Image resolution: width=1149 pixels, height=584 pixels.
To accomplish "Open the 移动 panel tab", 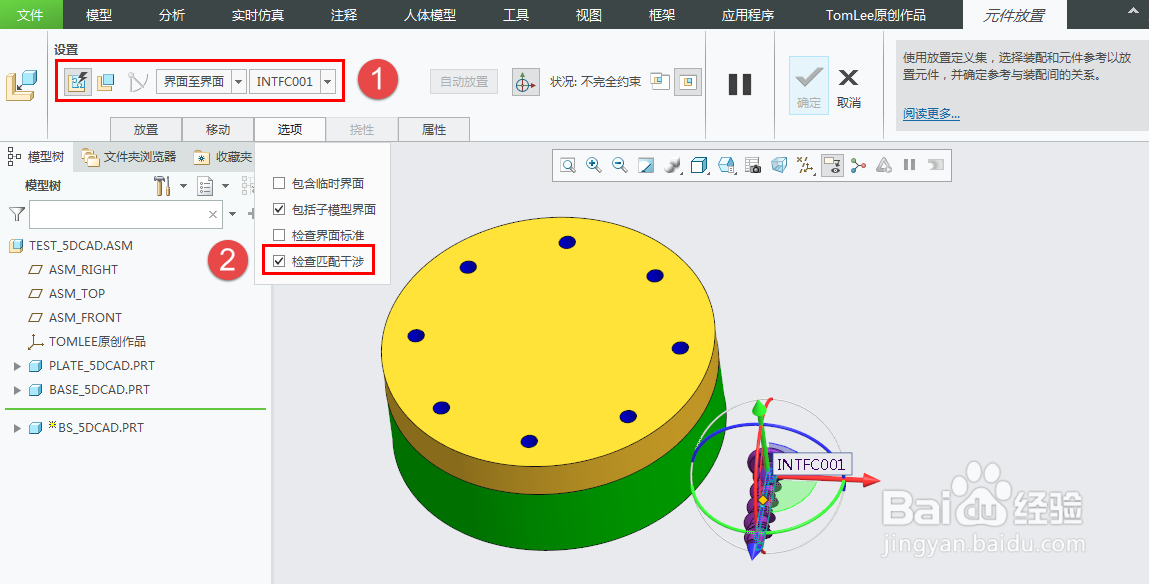I will click(x=218, y=129).
